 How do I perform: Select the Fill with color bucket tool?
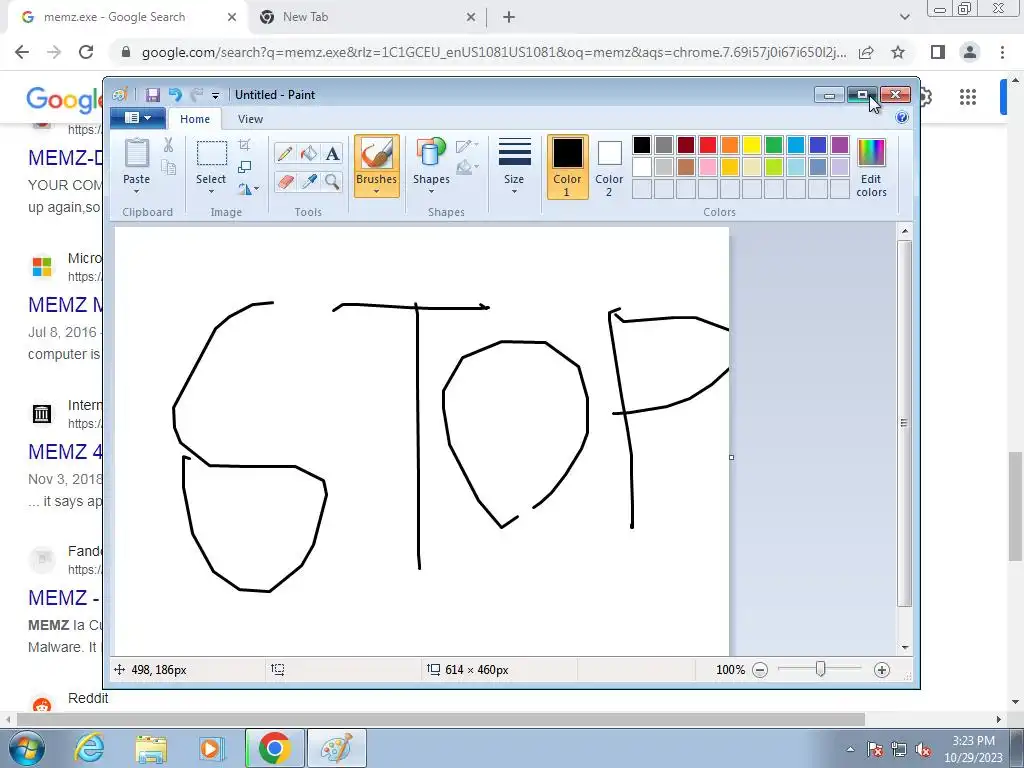[x=309, y=153]
